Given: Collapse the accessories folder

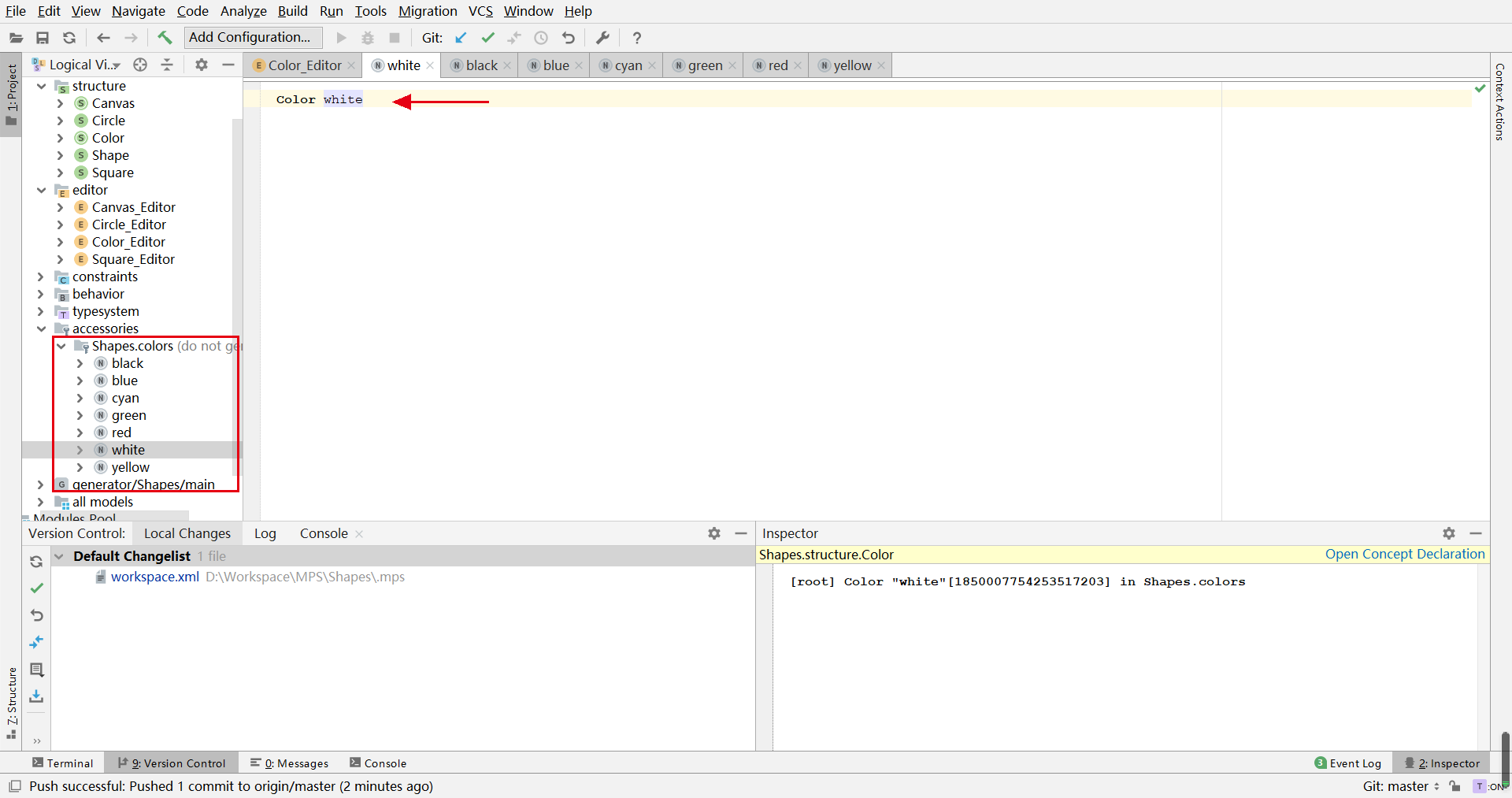Looking at the screenshot, I should point(41,328).
